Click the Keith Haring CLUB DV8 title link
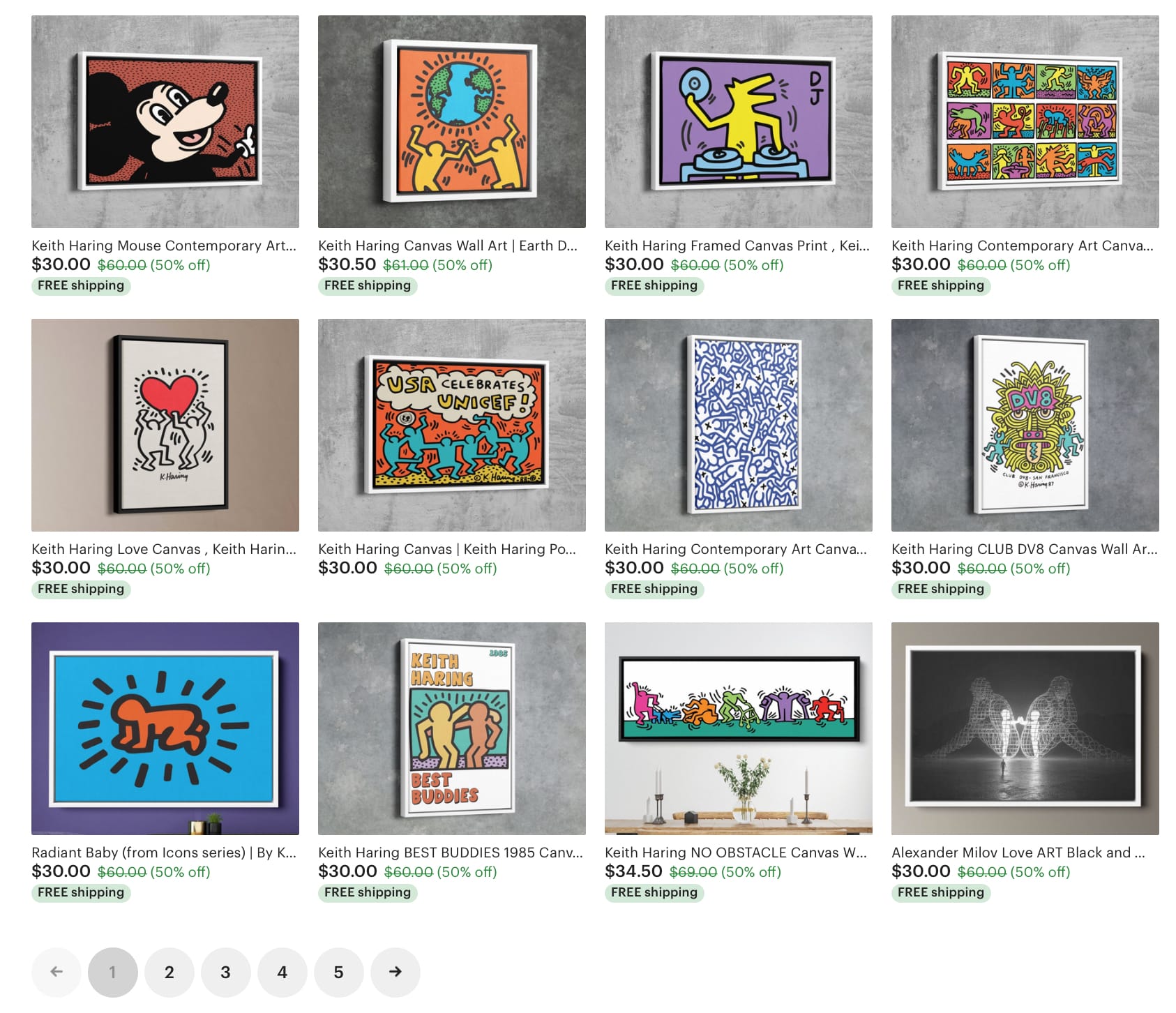The width and height of the screenshot is (1176, 1013). 1024,549
